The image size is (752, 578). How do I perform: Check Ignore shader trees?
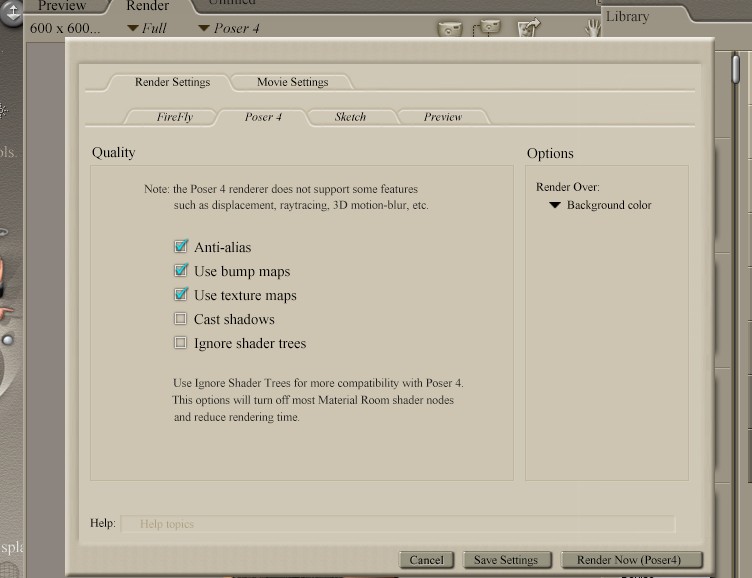click(181, 343)
